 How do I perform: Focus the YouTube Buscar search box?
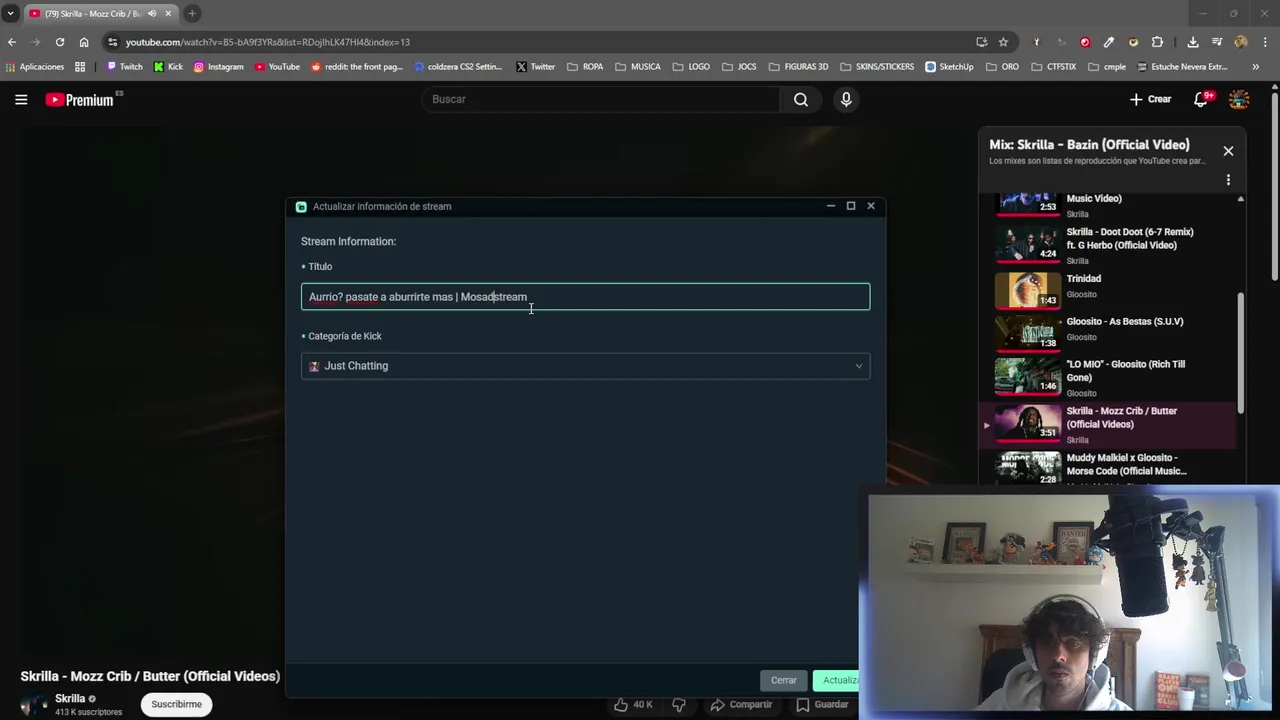pyautogui.click(x=600, y=99)
